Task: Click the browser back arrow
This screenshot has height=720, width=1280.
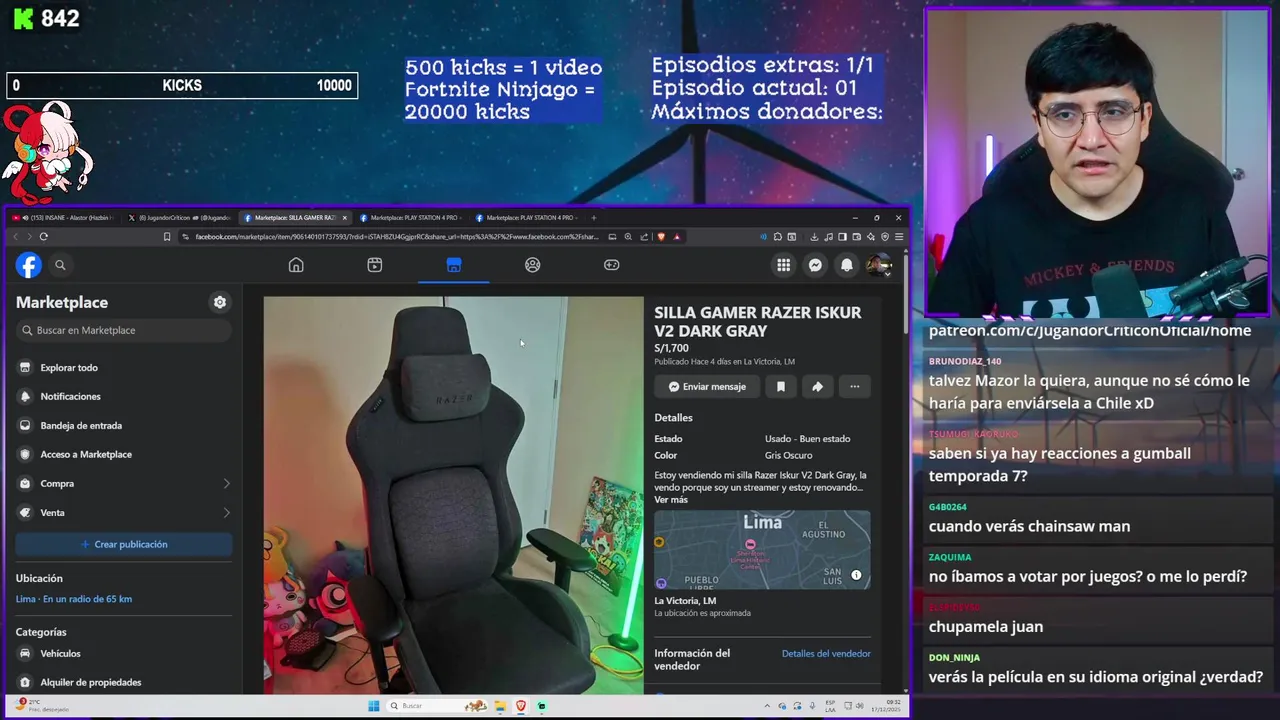Action: tap(15, 237)
